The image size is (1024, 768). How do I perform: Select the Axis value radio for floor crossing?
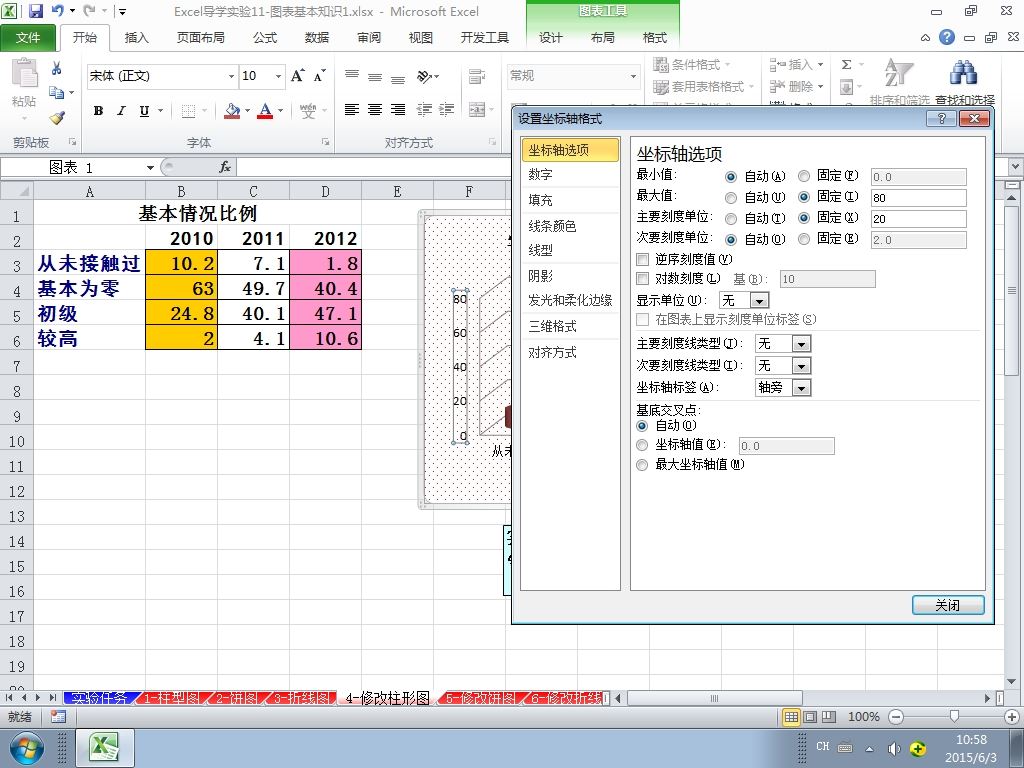point(642,445)
